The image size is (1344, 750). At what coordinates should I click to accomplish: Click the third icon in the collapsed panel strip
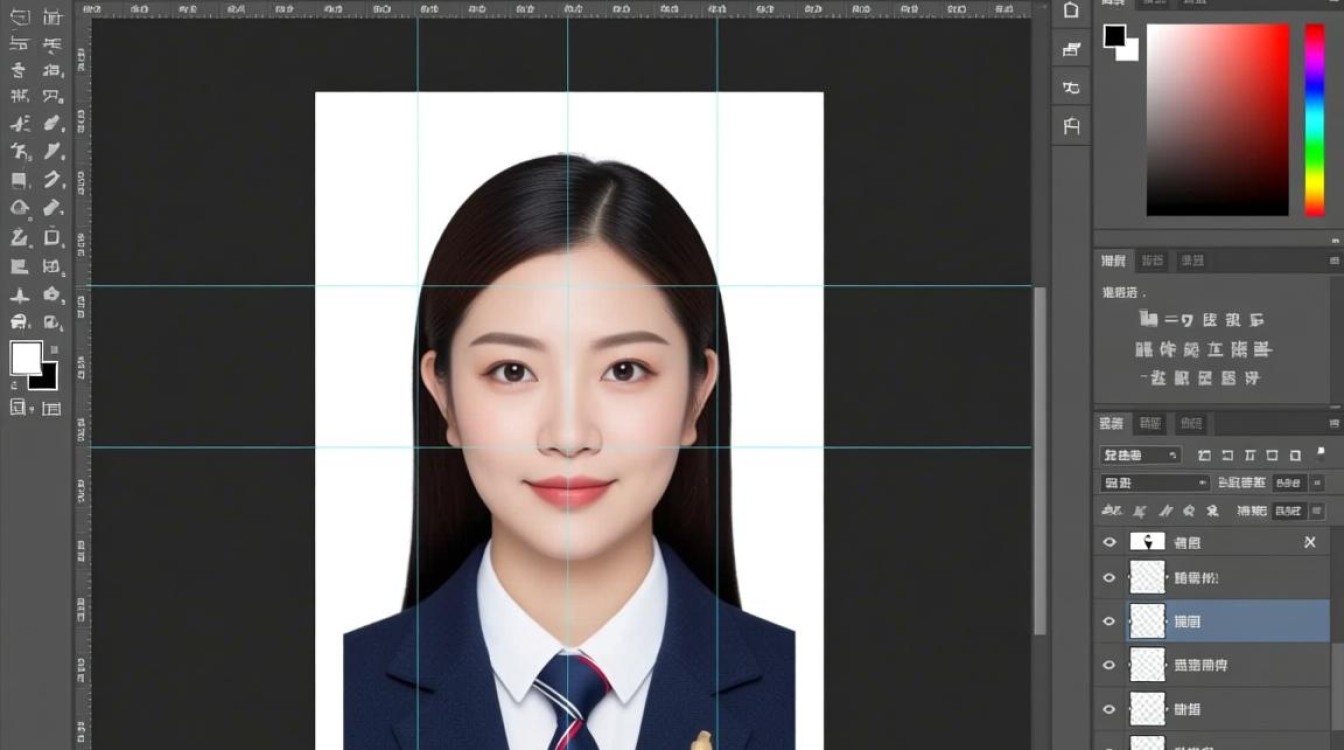pyautogui.click(x=1071, y=87)
